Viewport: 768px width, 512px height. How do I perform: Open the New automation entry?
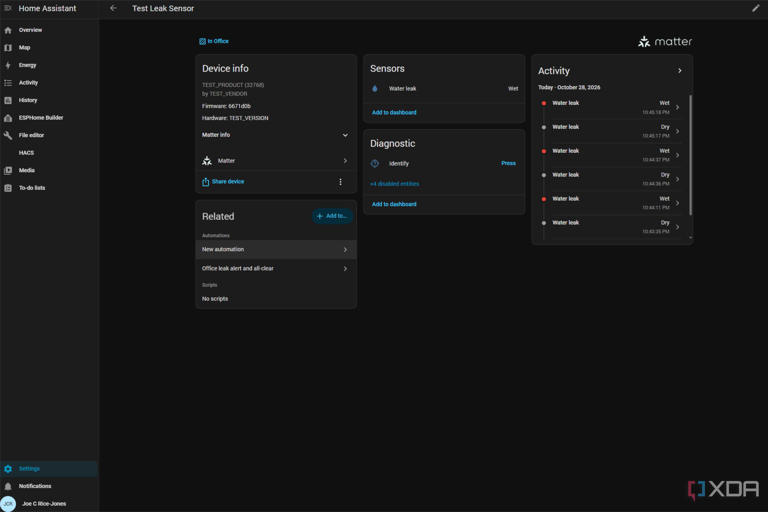click(275, 249)
